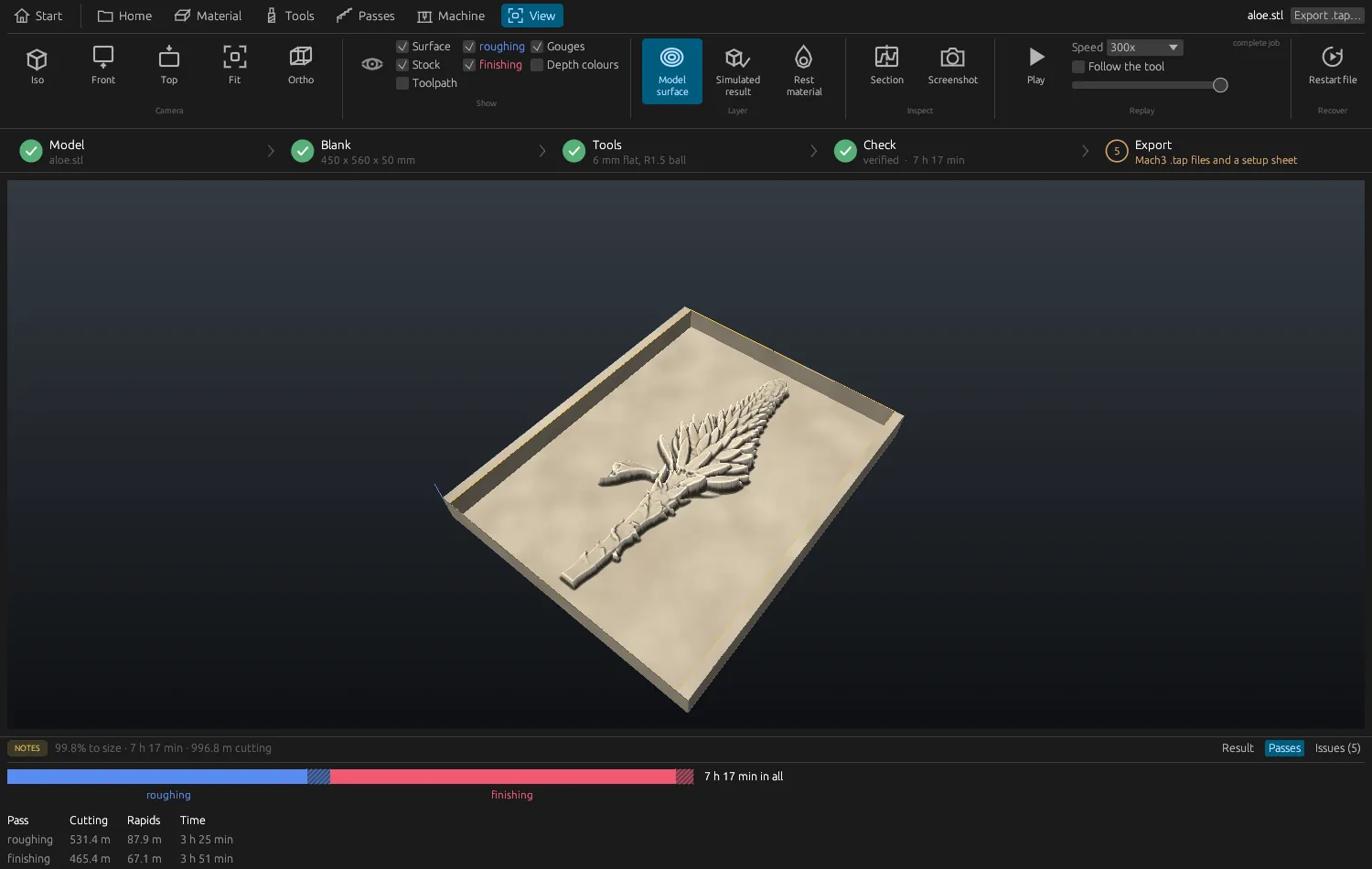Toggle Ortho camera projection

tap(301, 66)
